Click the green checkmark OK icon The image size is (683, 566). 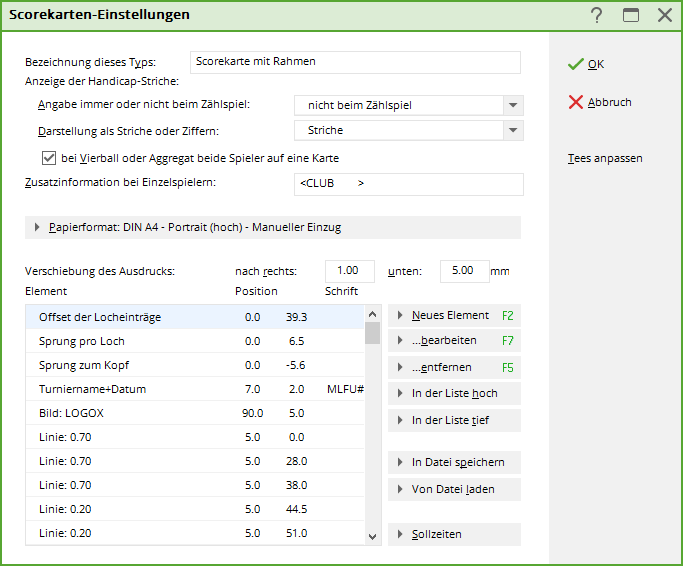coord(575,64)
